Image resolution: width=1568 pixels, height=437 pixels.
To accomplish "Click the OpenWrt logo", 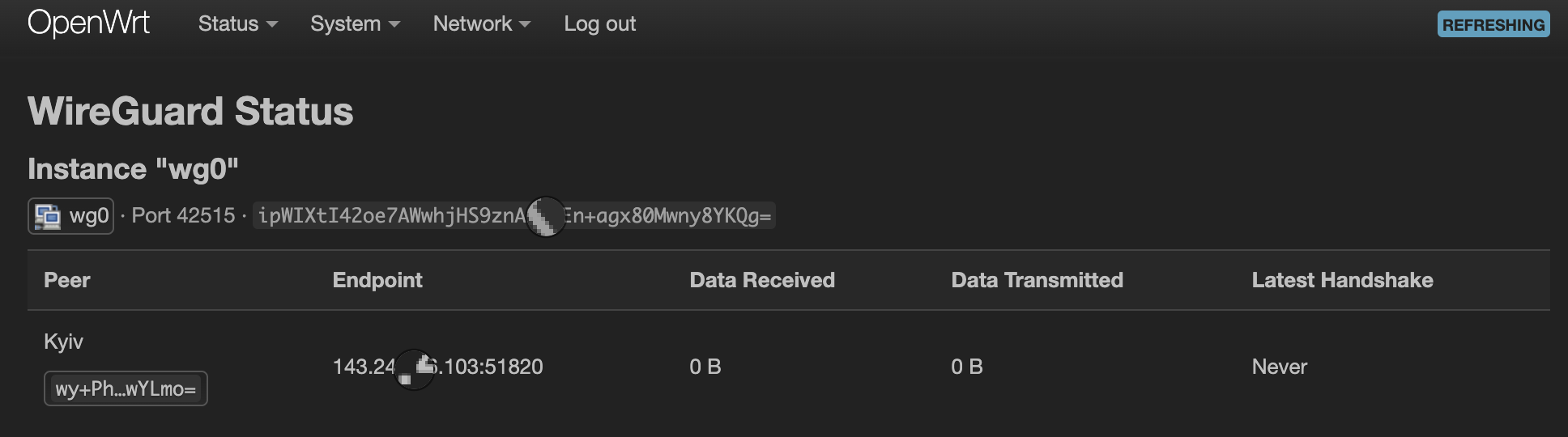I will tap(88, 23).
